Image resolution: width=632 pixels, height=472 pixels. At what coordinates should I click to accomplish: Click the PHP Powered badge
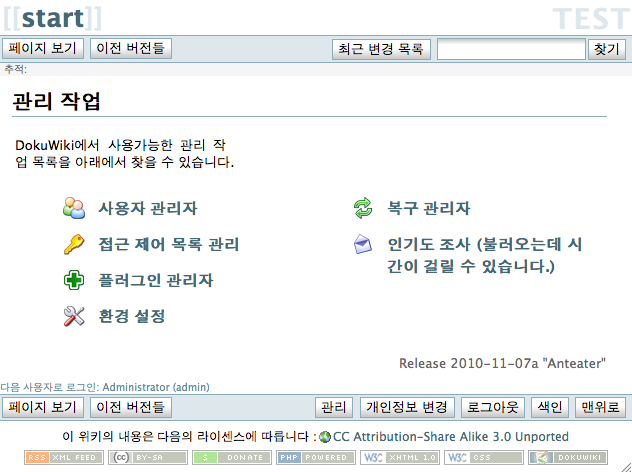click(316, 457)
